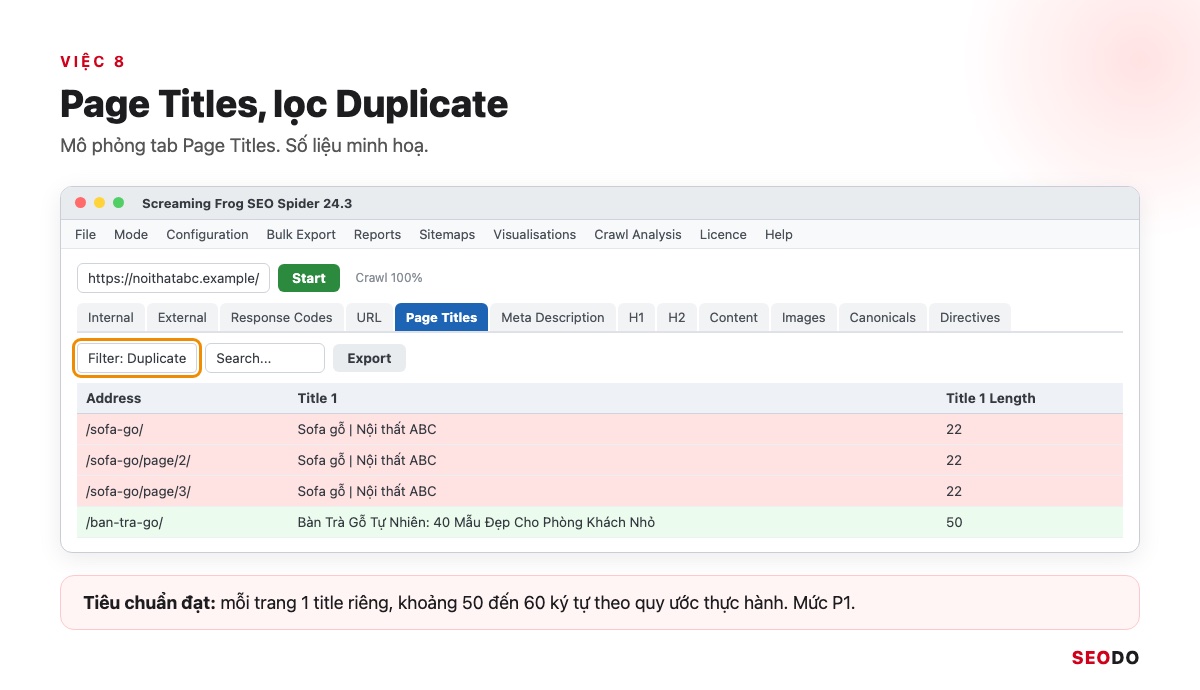Open the Licence menu
1200x690 pixels.
[723, 234]
